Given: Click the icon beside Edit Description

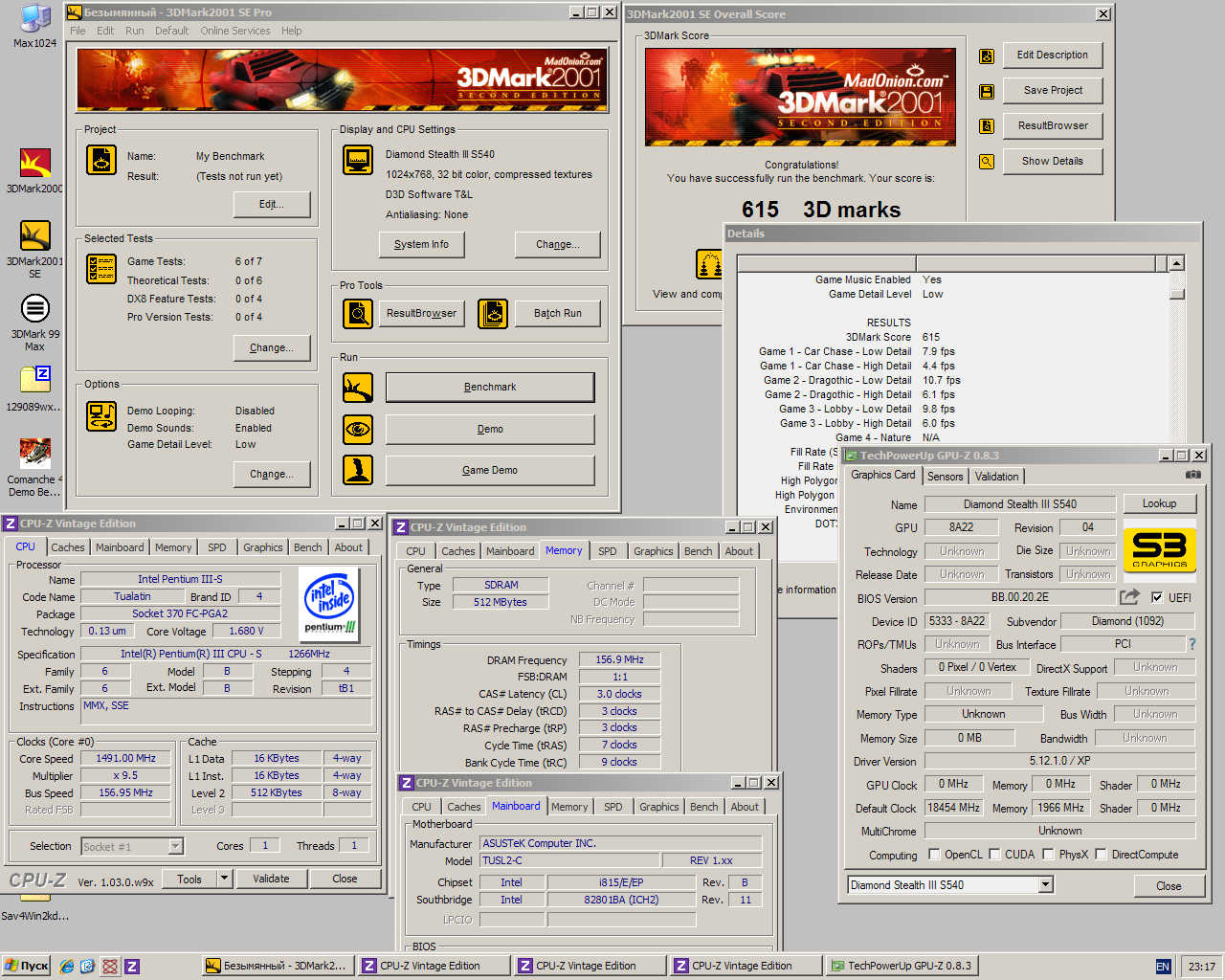Looking at the screenshot, I should pyautogui.click(x=987, y=56).
